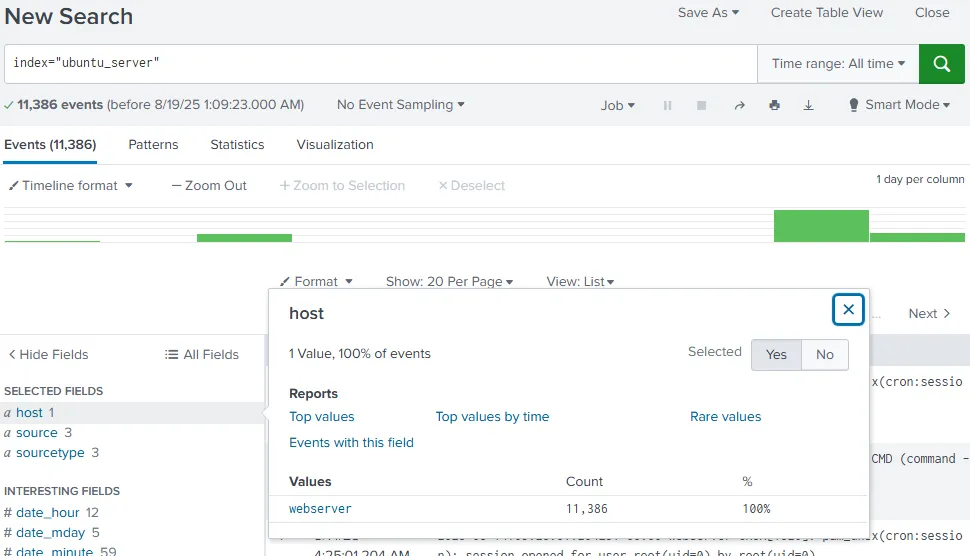
Task: Click Close at top right
Action: [x=932, y=12]
